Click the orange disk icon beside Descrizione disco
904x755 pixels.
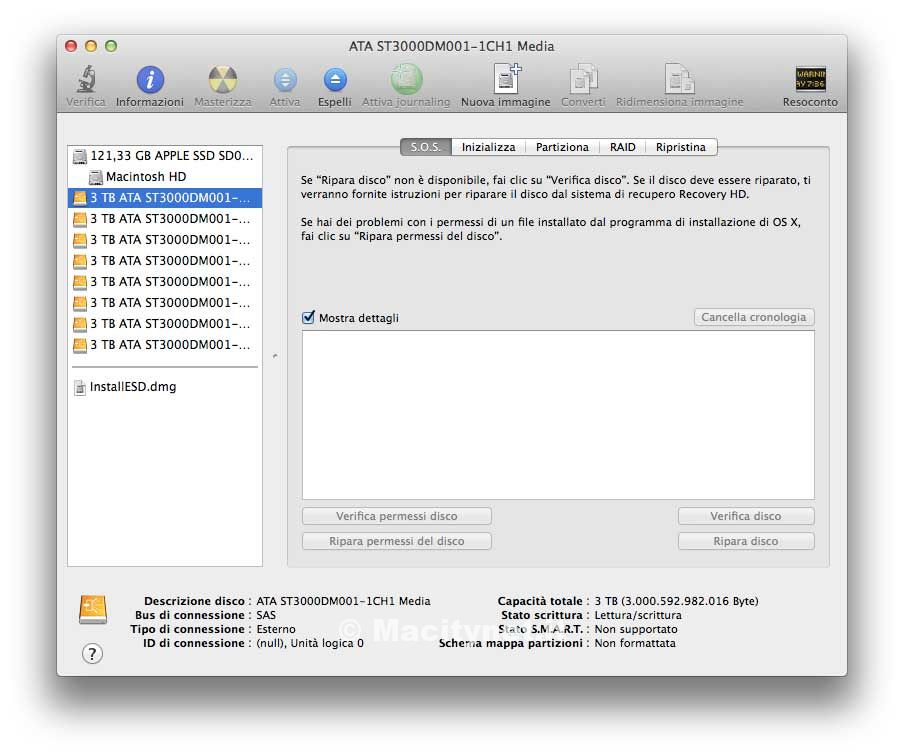[93, 610]
